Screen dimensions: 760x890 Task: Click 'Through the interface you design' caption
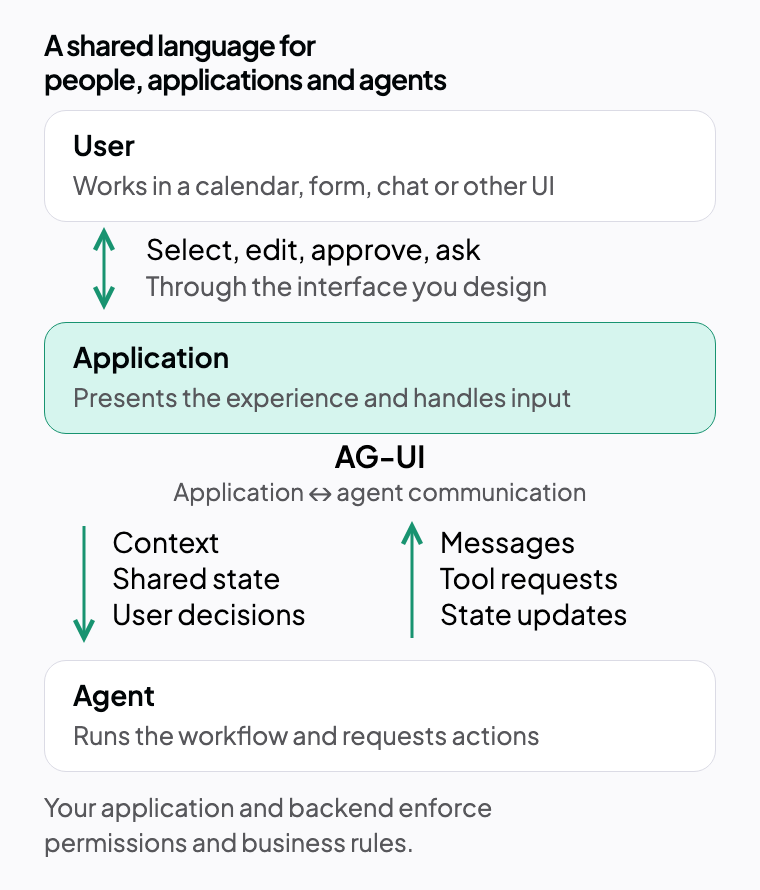click(x=346, y=287)
